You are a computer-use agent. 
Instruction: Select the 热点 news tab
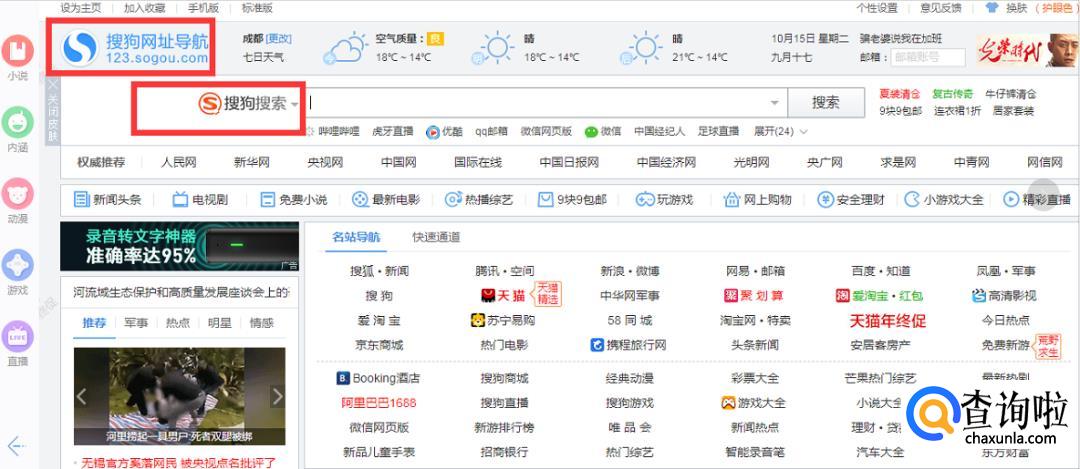tap(178, 322)
